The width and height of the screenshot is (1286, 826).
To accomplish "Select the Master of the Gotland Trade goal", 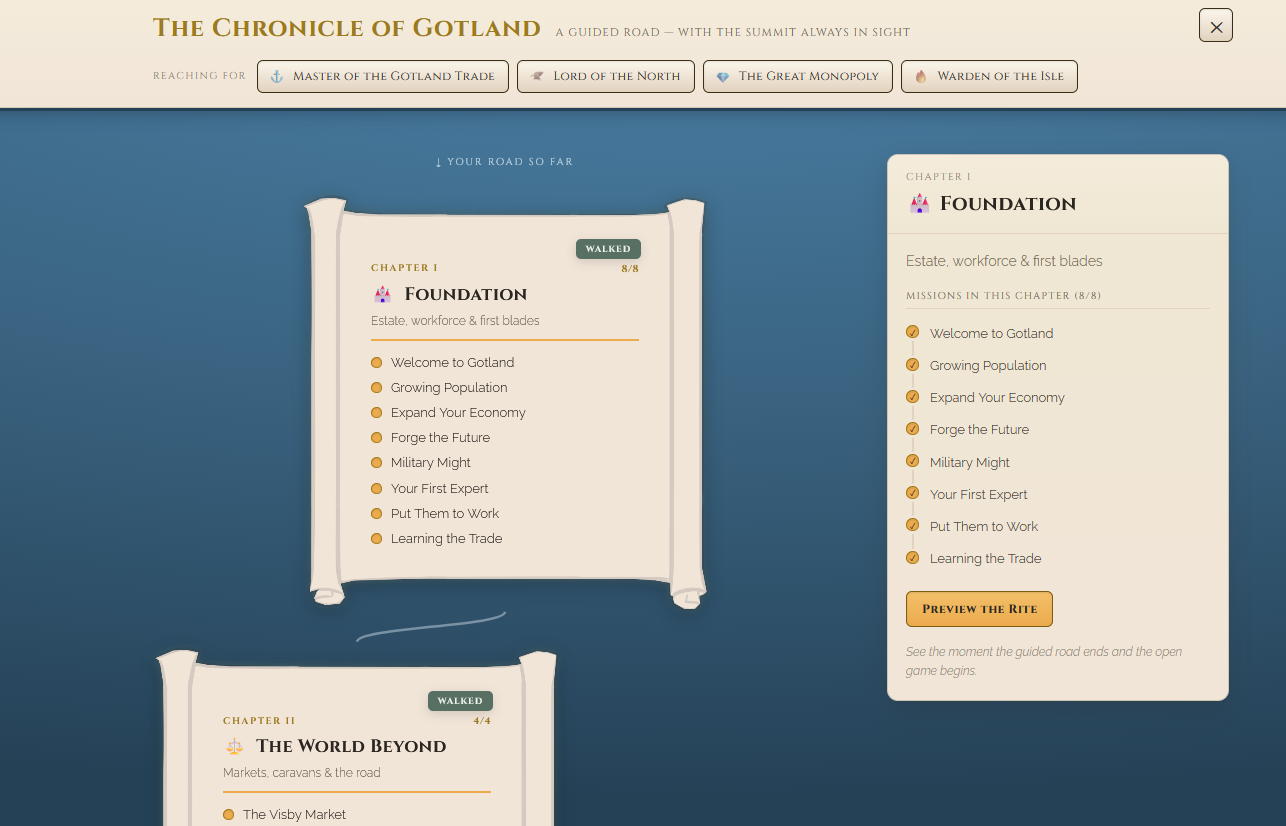I will tap(383, 76).
